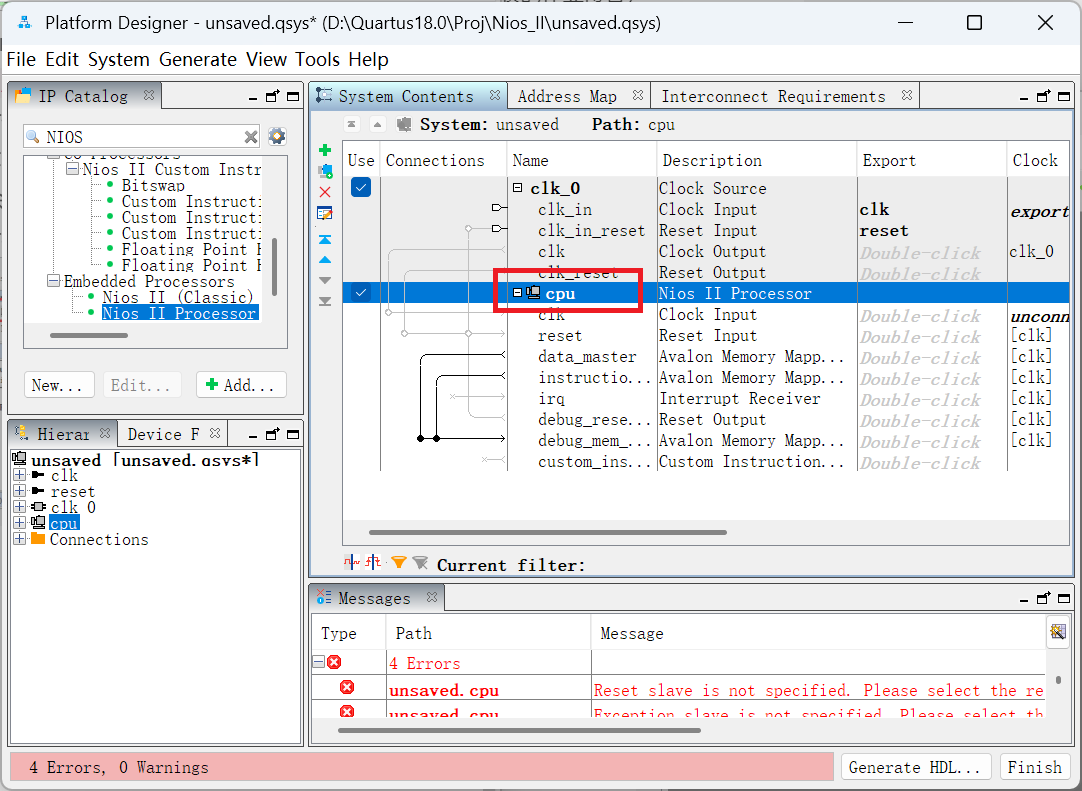Switch to the Interconnect Requirements tab
The image size is (1082, 791).
[773, 96]
